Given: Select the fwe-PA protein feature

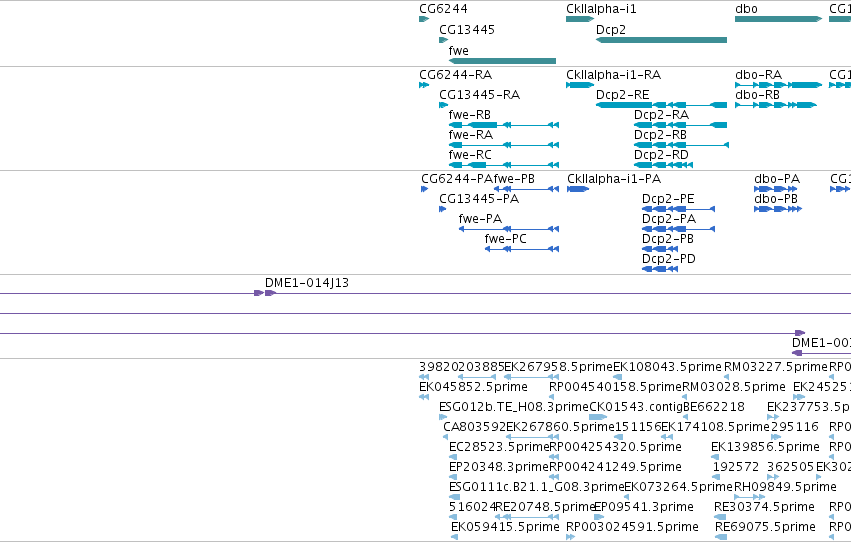Looking at the screenshot, I should 509,229.
